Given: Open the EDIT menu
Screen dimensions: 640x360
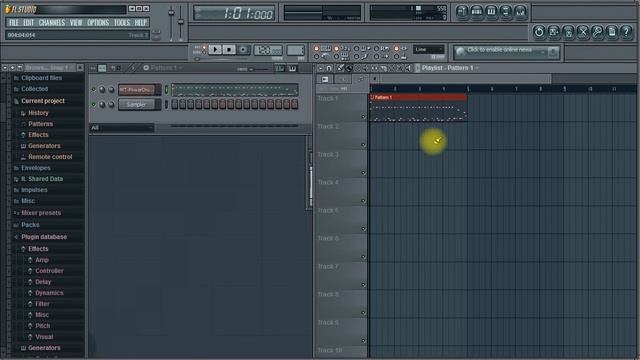Looking at the screenshot, I should coord(29,22).
